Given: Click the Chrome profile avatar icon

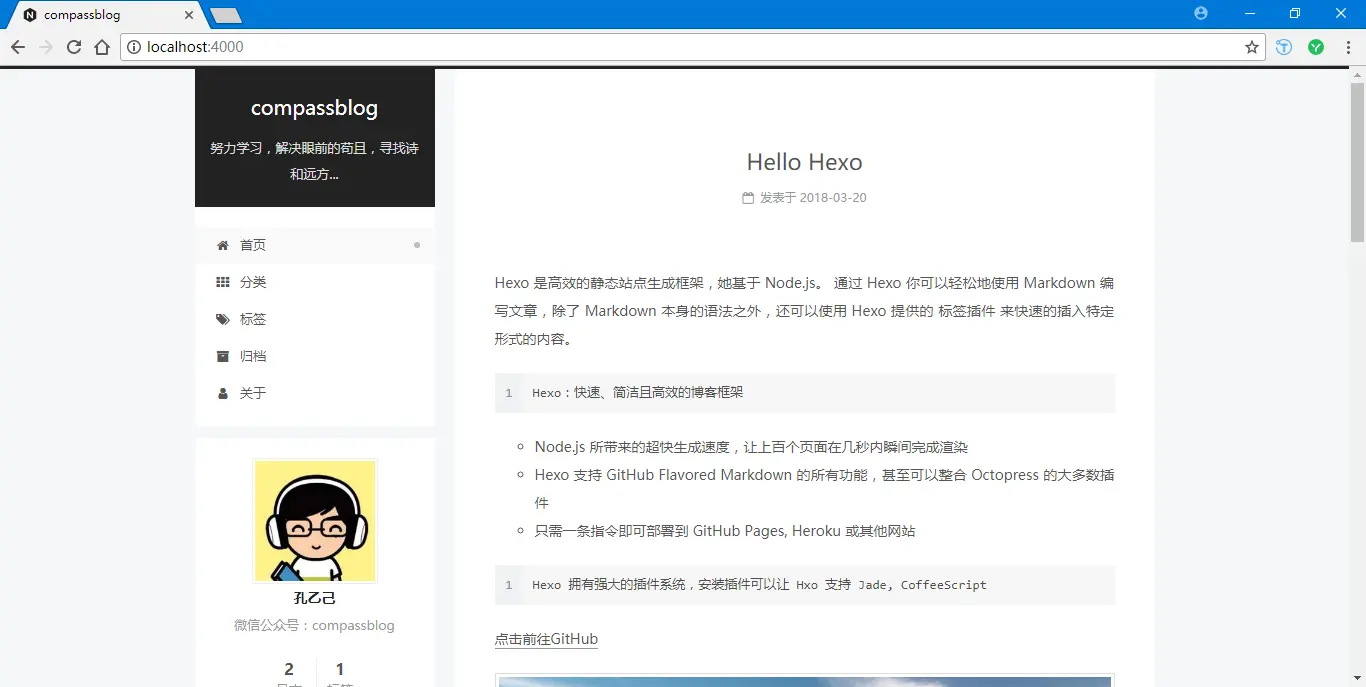Looking at the screenshot, I should 1201,13.
